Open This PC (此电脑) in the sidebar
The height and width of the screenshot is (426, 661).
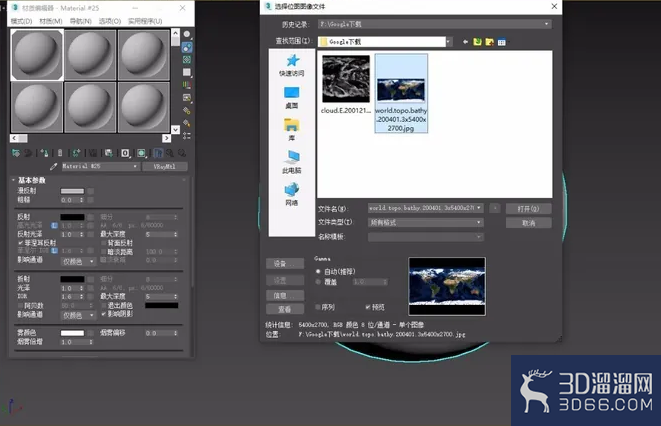[292, 162]
